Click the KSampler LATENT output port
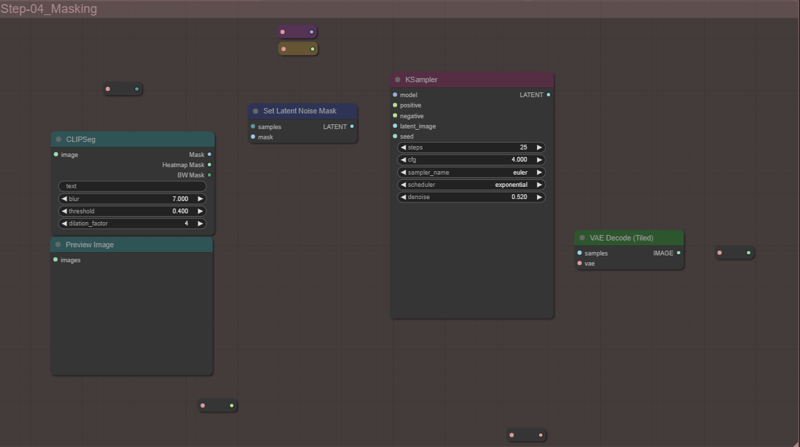The image size is (800, 447). 548,94
